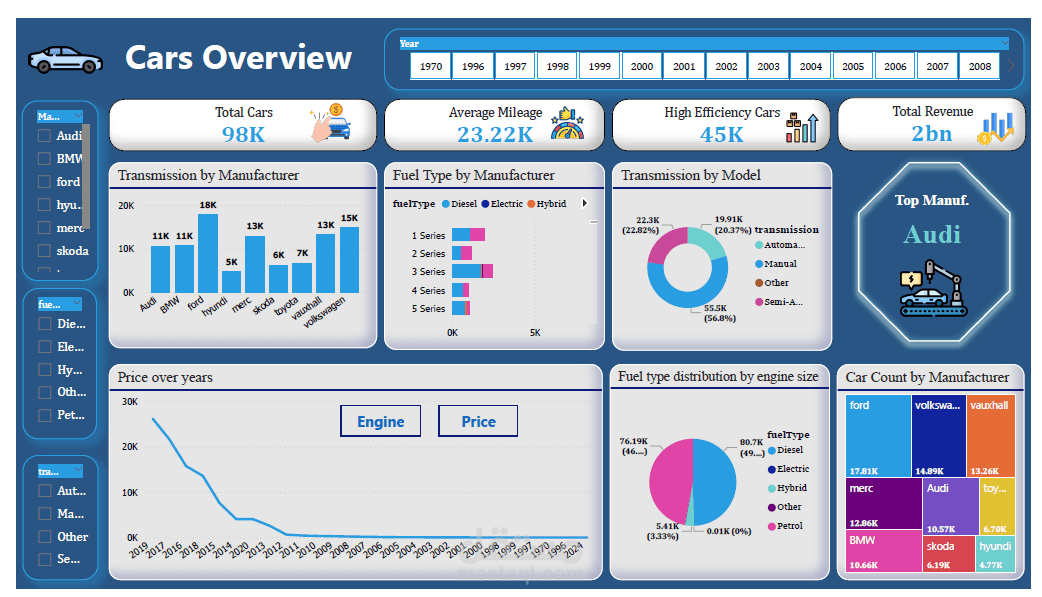Click the purple Audi tile in the treemap
Viewport: 1042px width, 597px height.
click(x=950, y=507)
